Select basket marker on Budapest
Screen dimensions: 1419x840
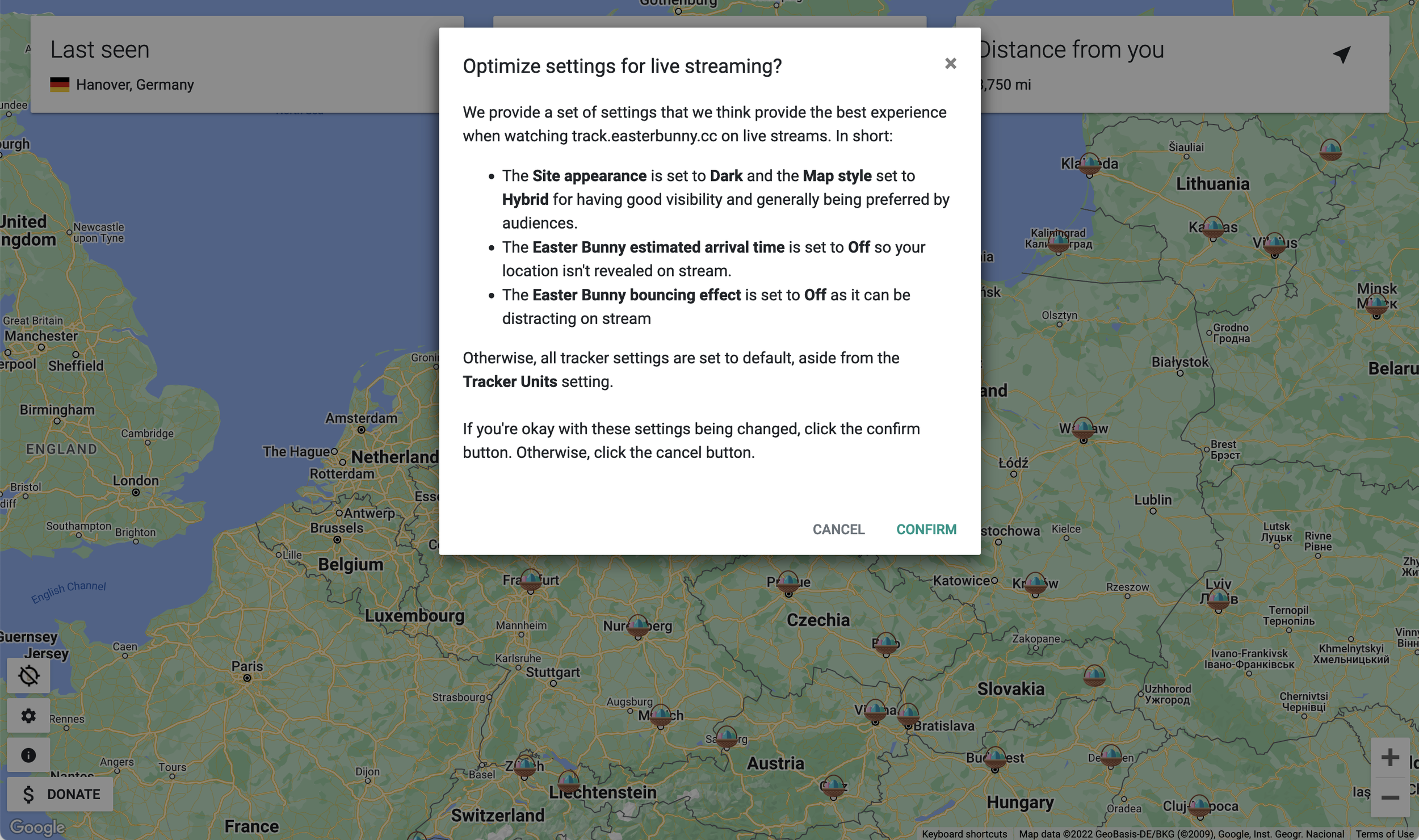[994, 758]
